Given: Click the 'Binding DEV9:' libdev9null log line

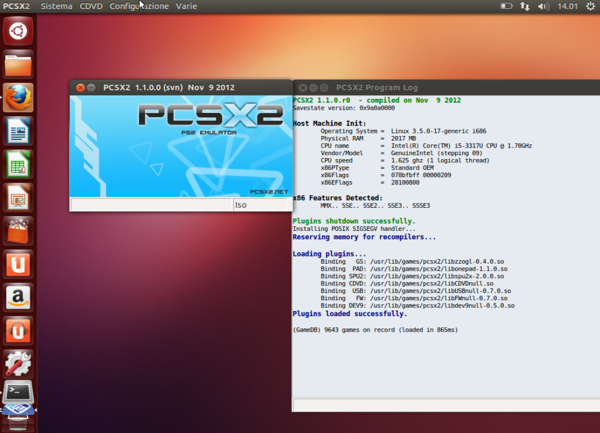Looking at the screenshot, I should [x=417, y=306].
